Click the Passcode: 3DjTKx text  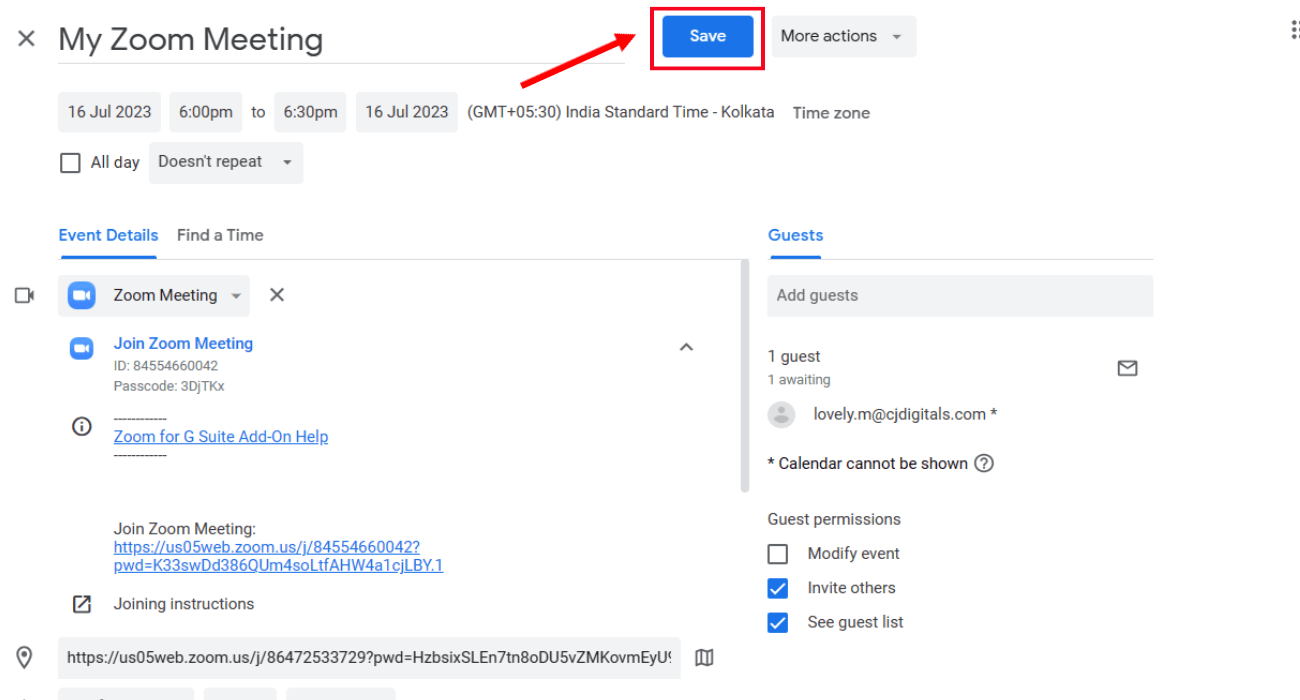point(169,386)
